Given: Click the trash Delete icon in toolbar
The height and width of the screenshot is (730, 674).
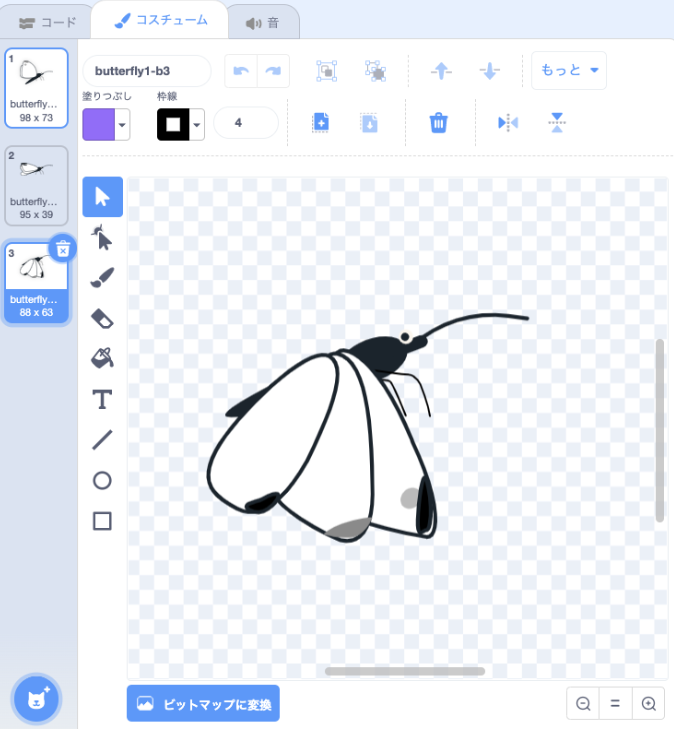Looking at the screenshot, I should [438, 123].
